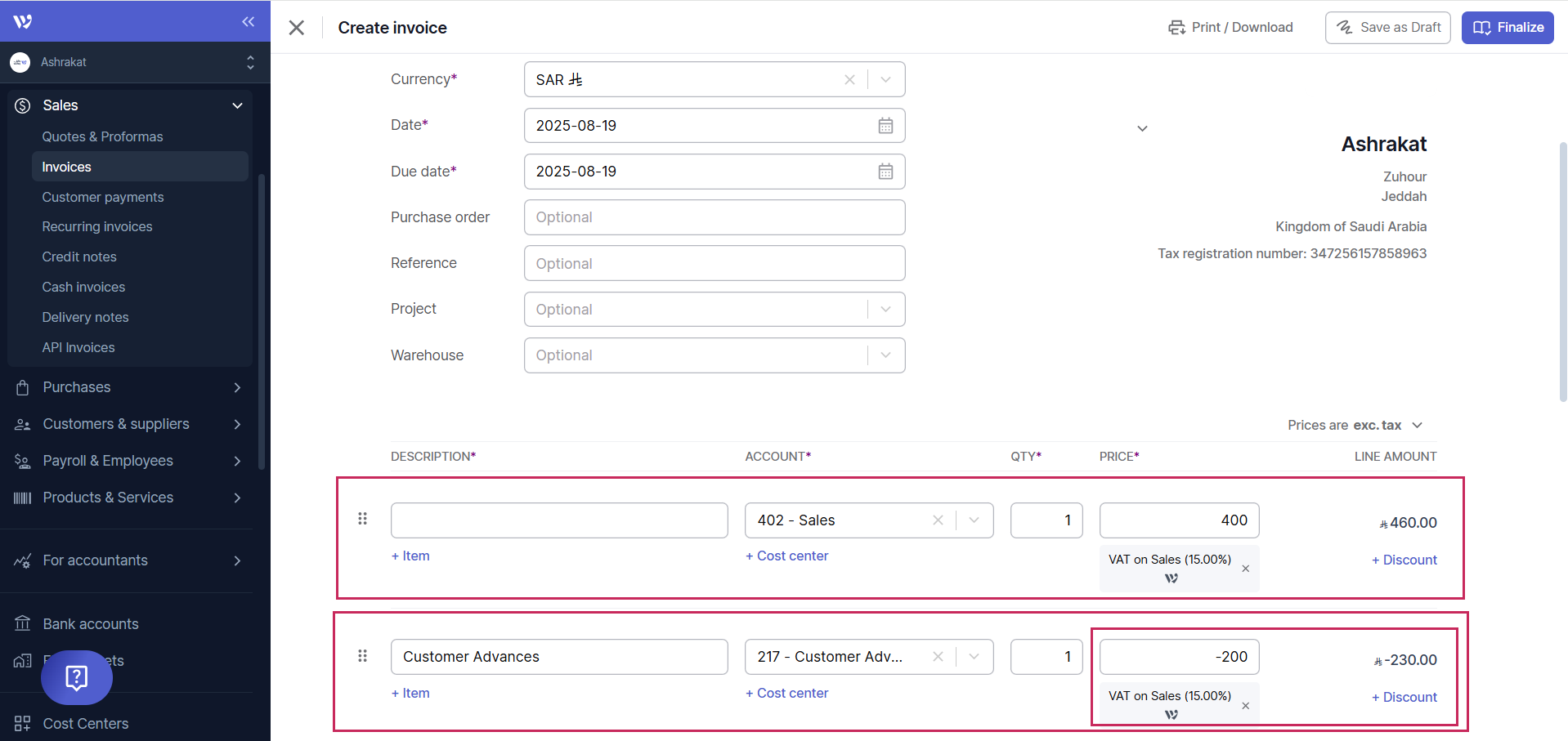The height and width of the screenshot is (741, 1568).
Task: Expand the Project dropdown
Action: click(x=885, y=310)
